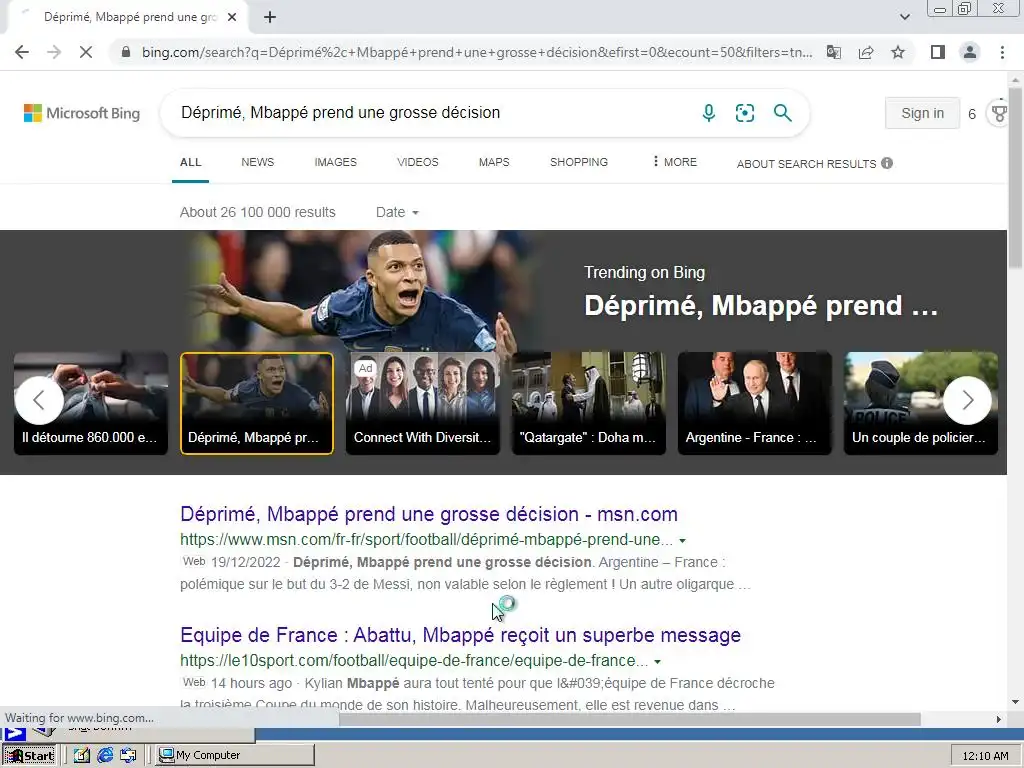Open Chrome's three-dot menu
Screen dimensions: 1024x768
pos(1002,52)
